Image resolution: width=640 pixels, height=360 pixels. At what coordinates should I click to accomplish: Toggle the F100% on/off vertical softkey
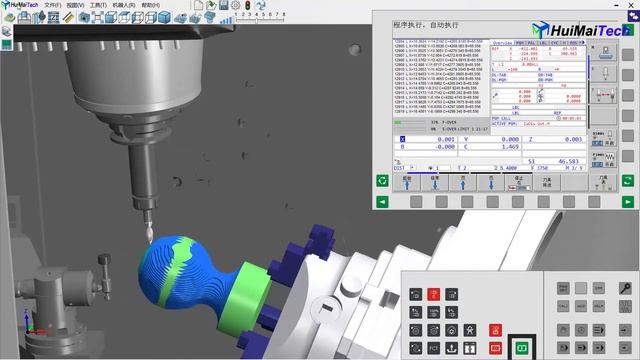(x=604, y=159)
